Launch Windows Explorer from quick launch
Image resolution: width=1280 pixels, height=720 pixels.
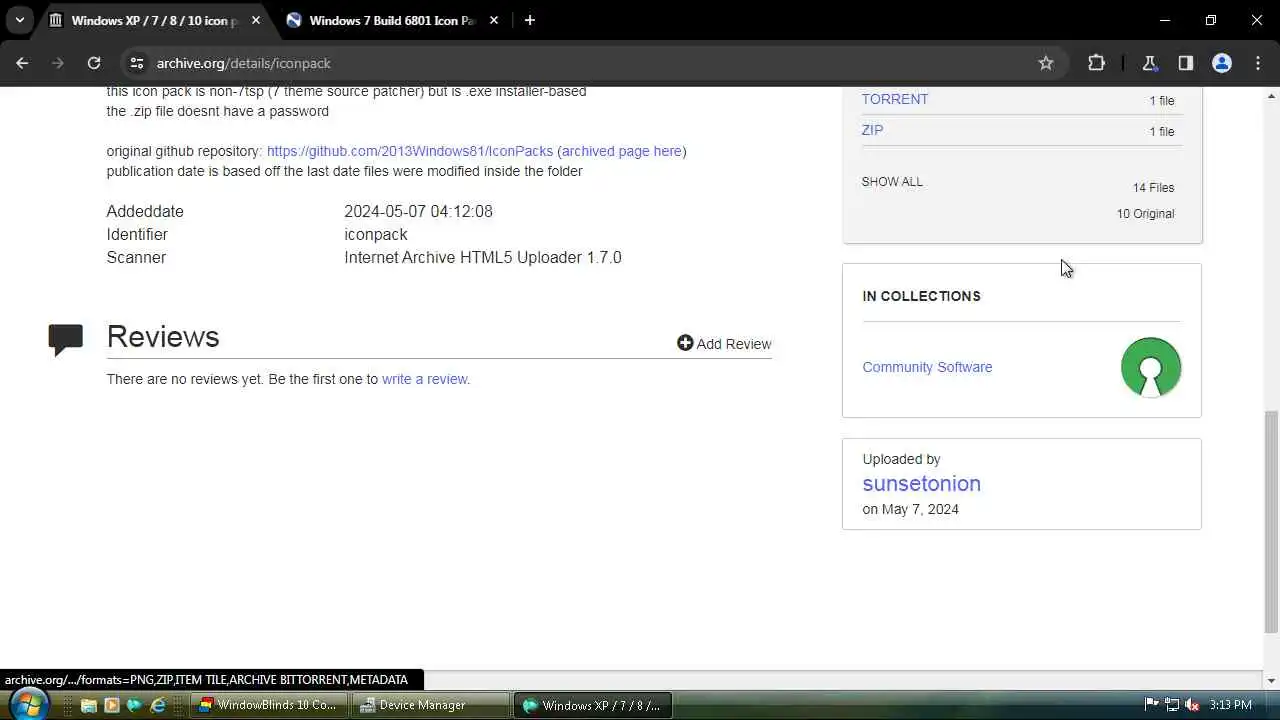click(x=89, y=705)
